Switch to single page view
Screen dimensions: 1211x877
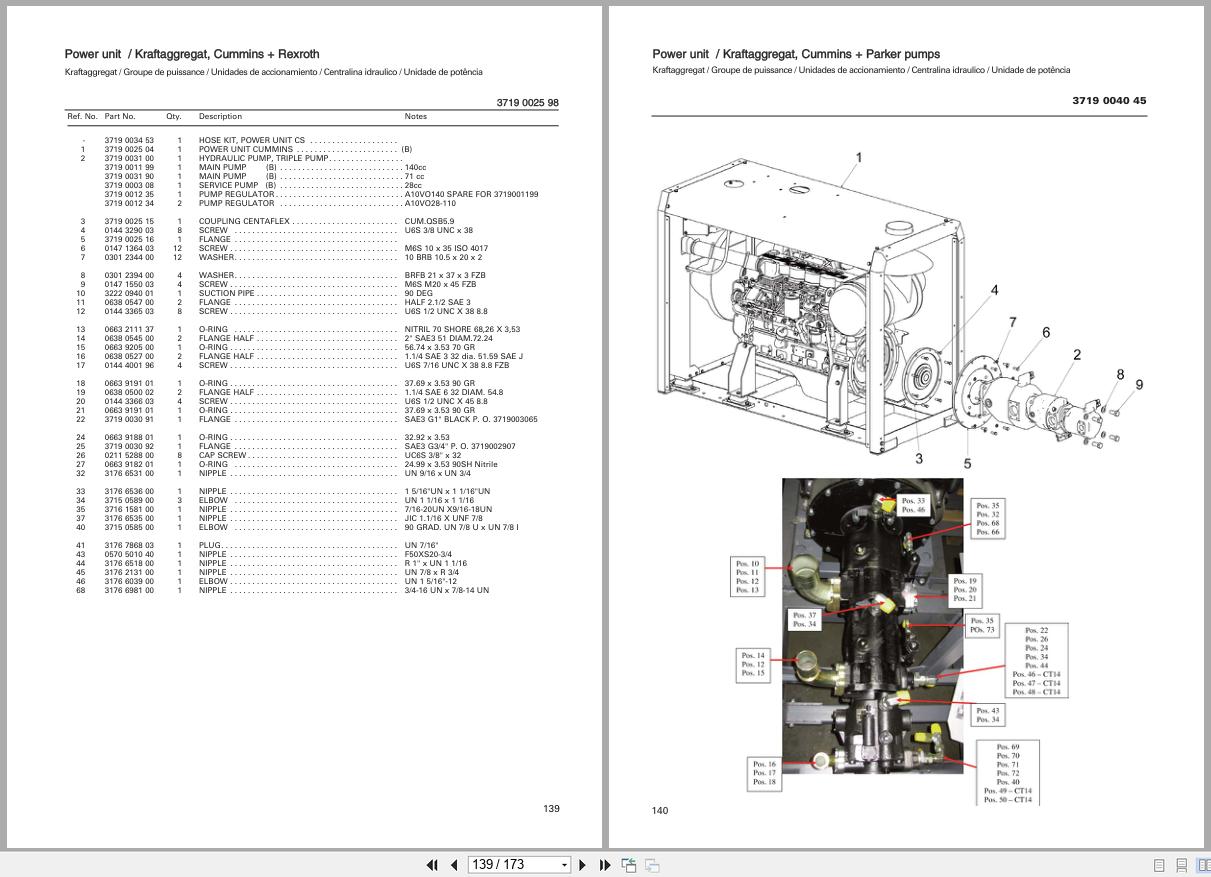coord(1159,866)
